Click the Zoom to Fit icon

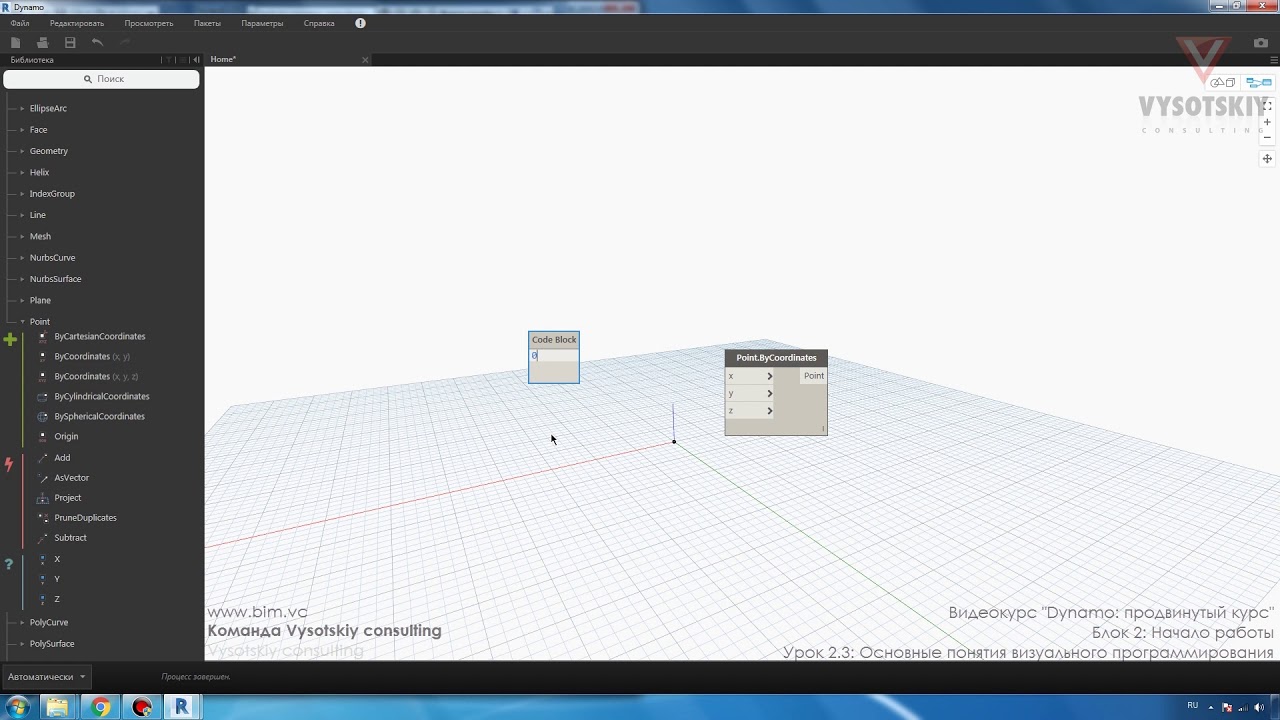1267,105
